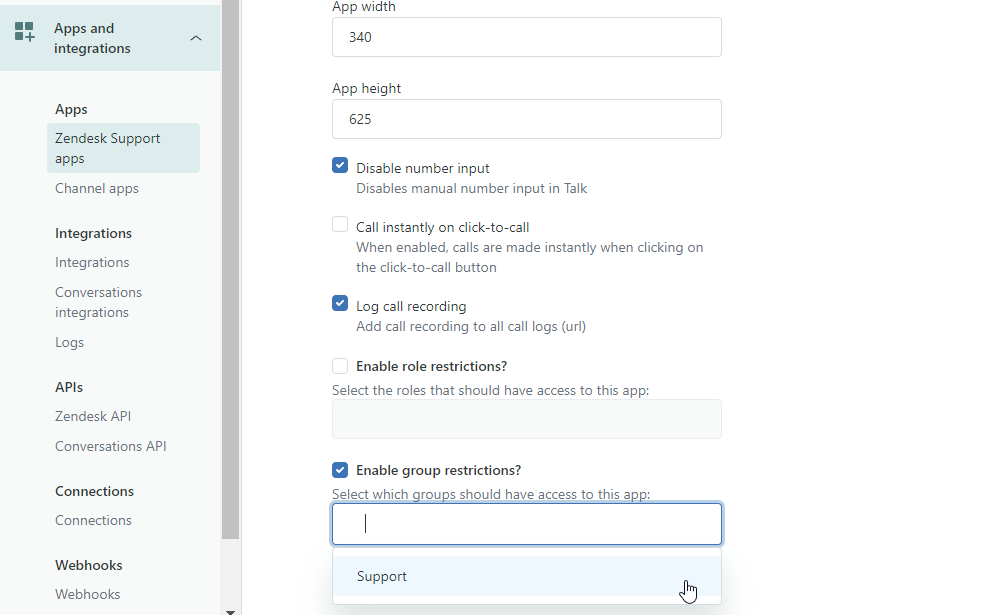Click the App width input field

point(527,37)
